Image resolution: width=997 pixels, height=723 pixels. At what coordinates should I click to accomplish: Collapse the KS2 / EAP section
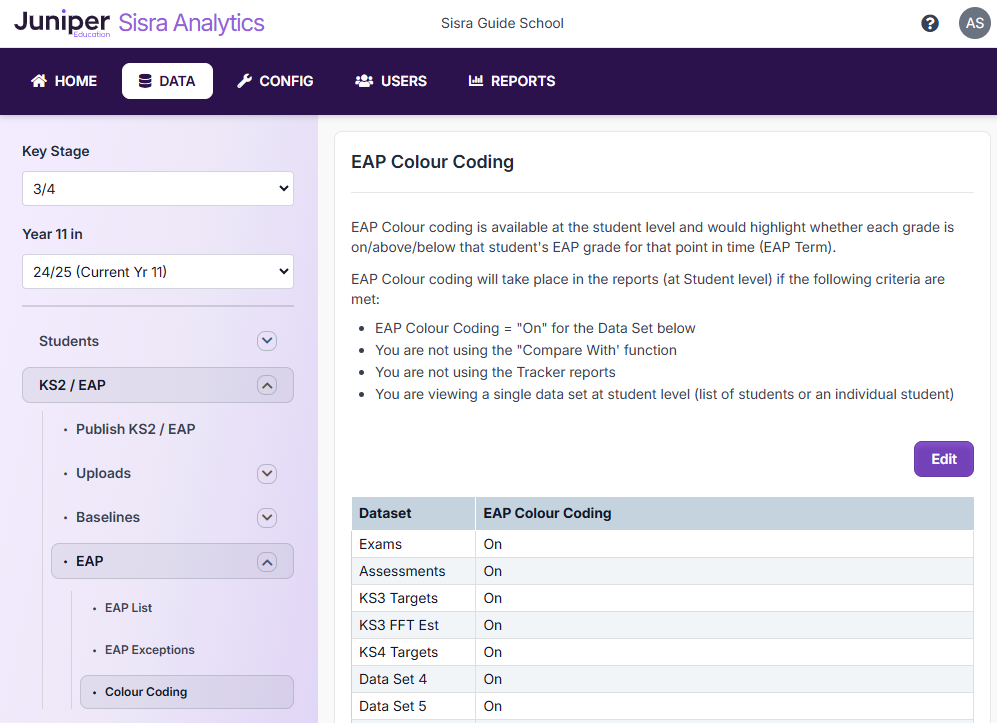[266, 385]
